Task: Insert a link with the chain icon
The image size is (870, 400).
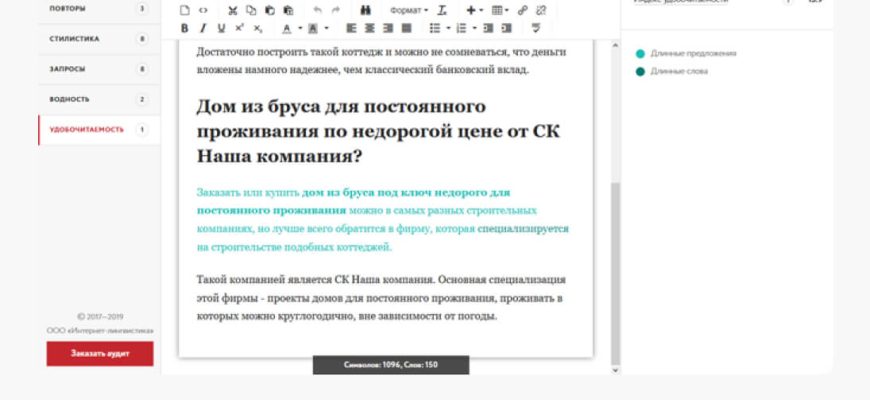Action: pos(523,10)
